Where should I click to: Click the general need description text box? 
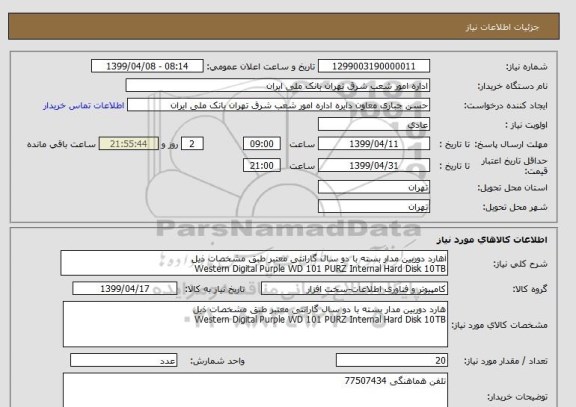click(254, 263)
